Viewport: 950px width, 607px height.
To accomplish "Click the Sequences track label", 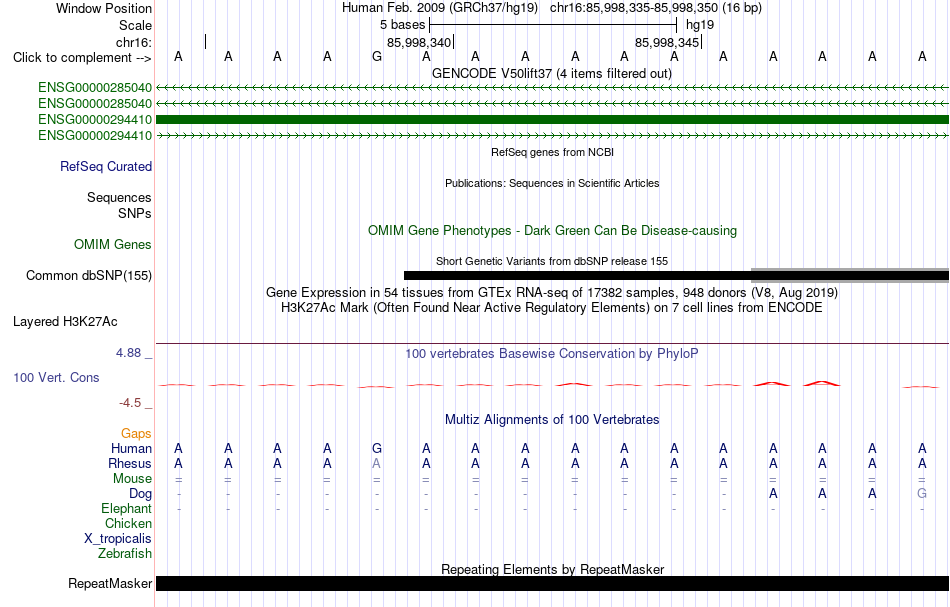I will click(x=119, y=197).
